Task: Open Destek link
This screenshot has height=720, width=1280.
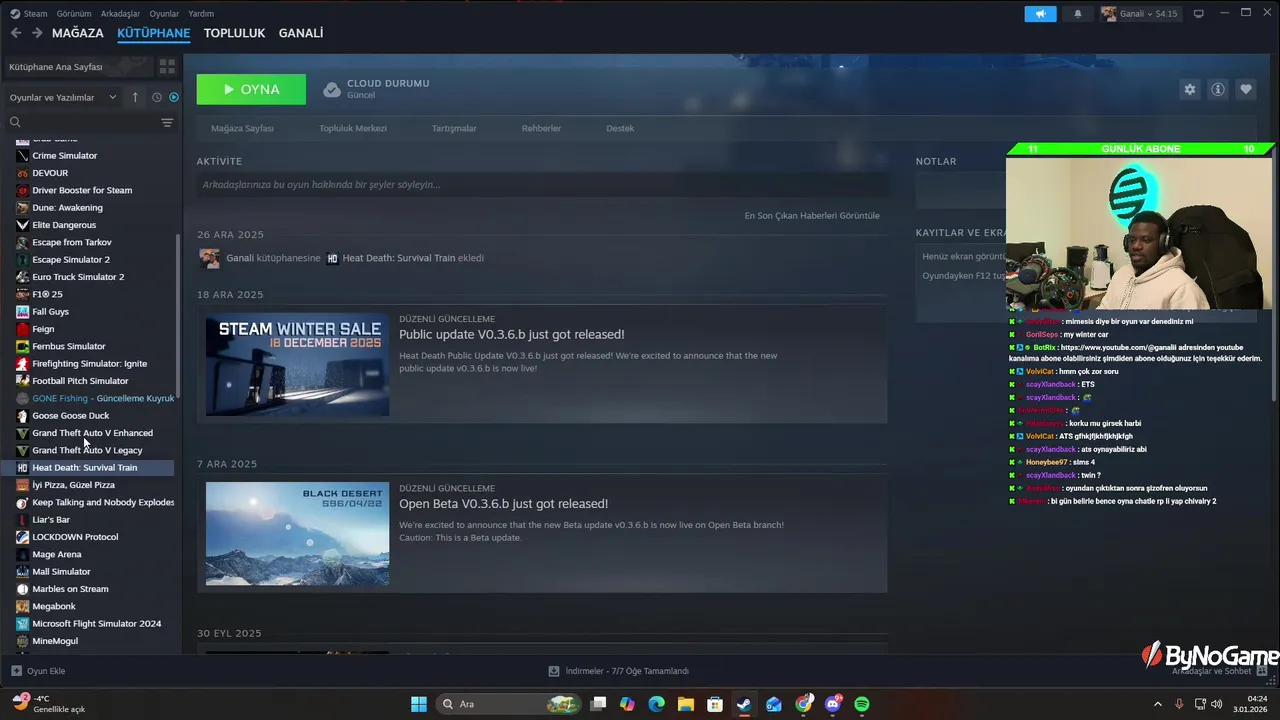Action: tap(620, 128)
